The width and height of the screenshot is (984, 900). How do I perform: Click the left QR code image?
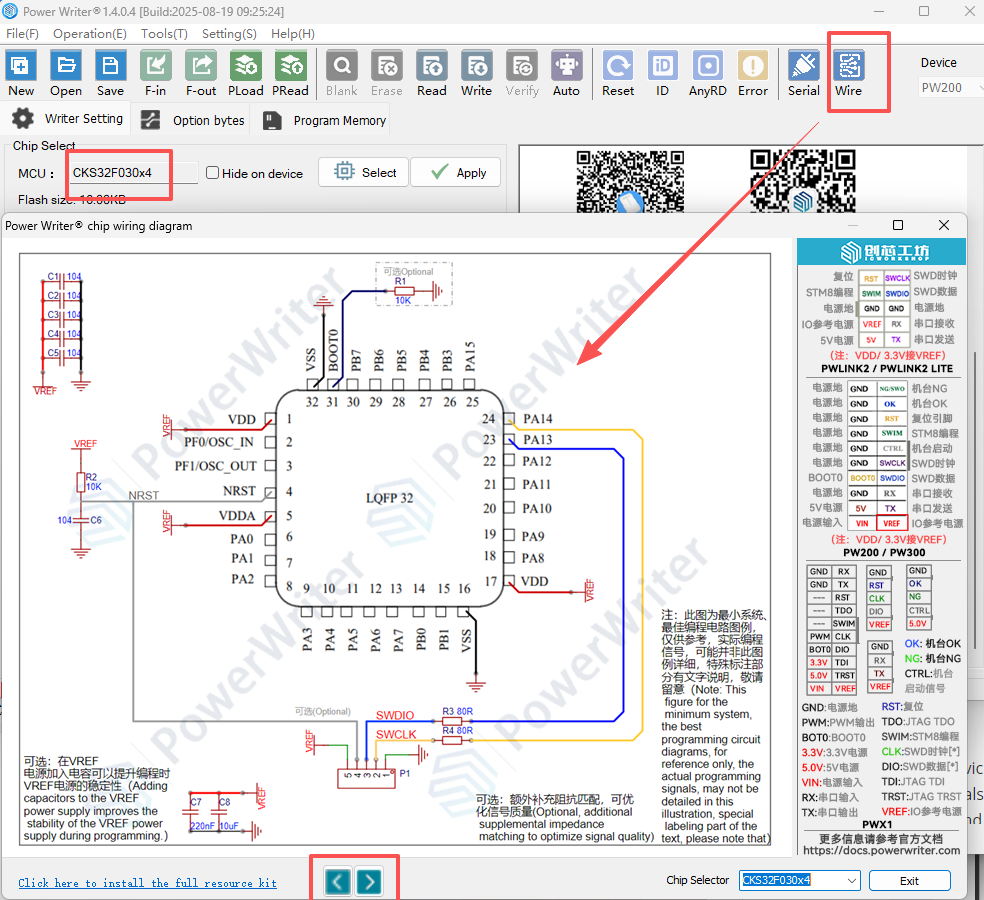630,181
